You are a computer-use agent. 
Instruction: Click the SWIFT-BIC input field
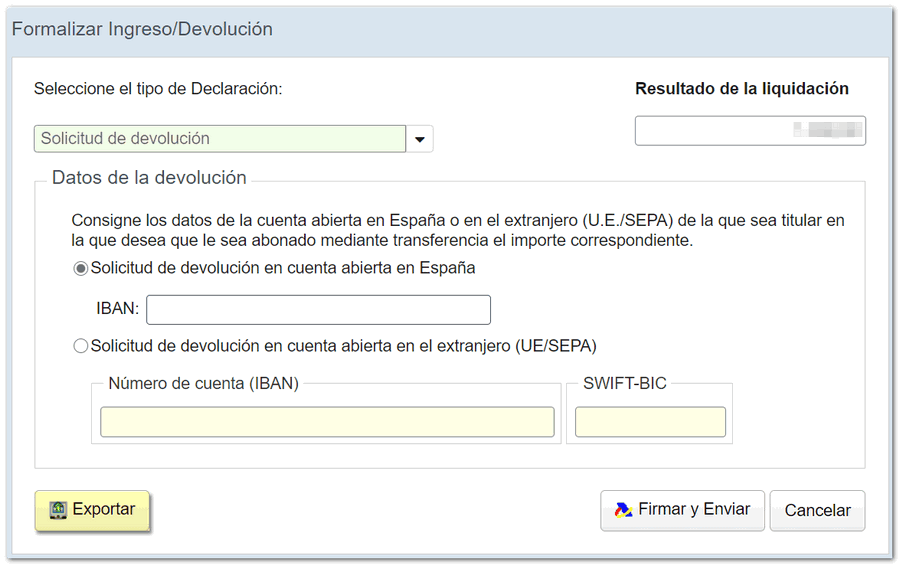650,422
